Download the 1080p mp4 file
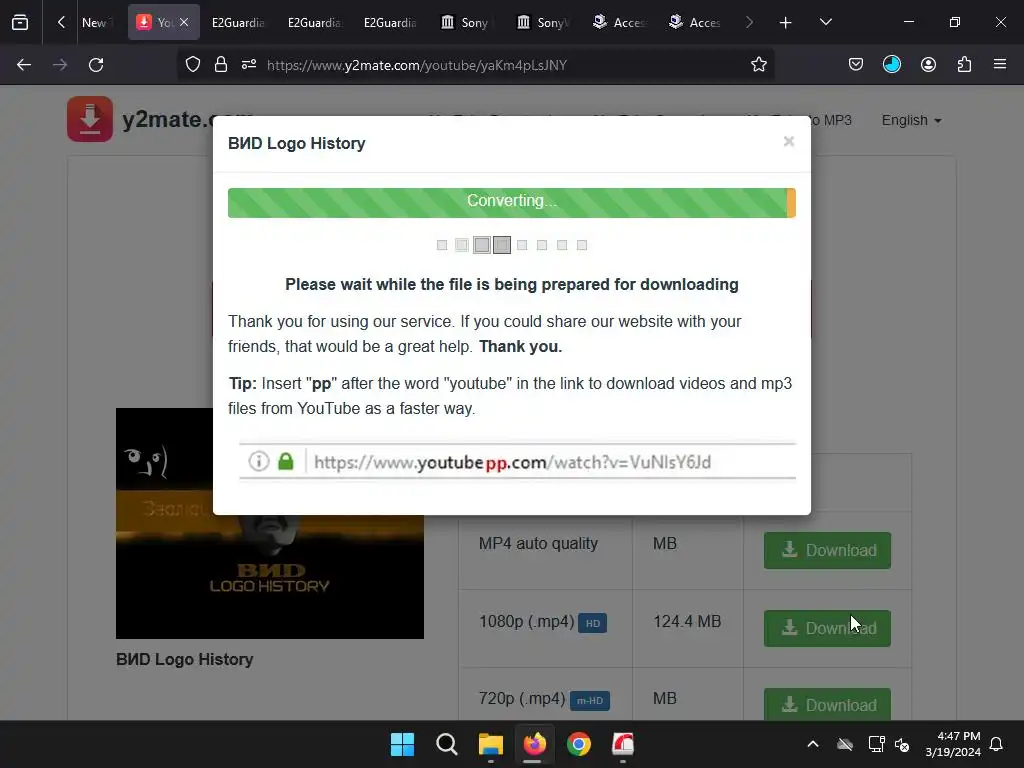1024x768 pixels. point(827,628)
